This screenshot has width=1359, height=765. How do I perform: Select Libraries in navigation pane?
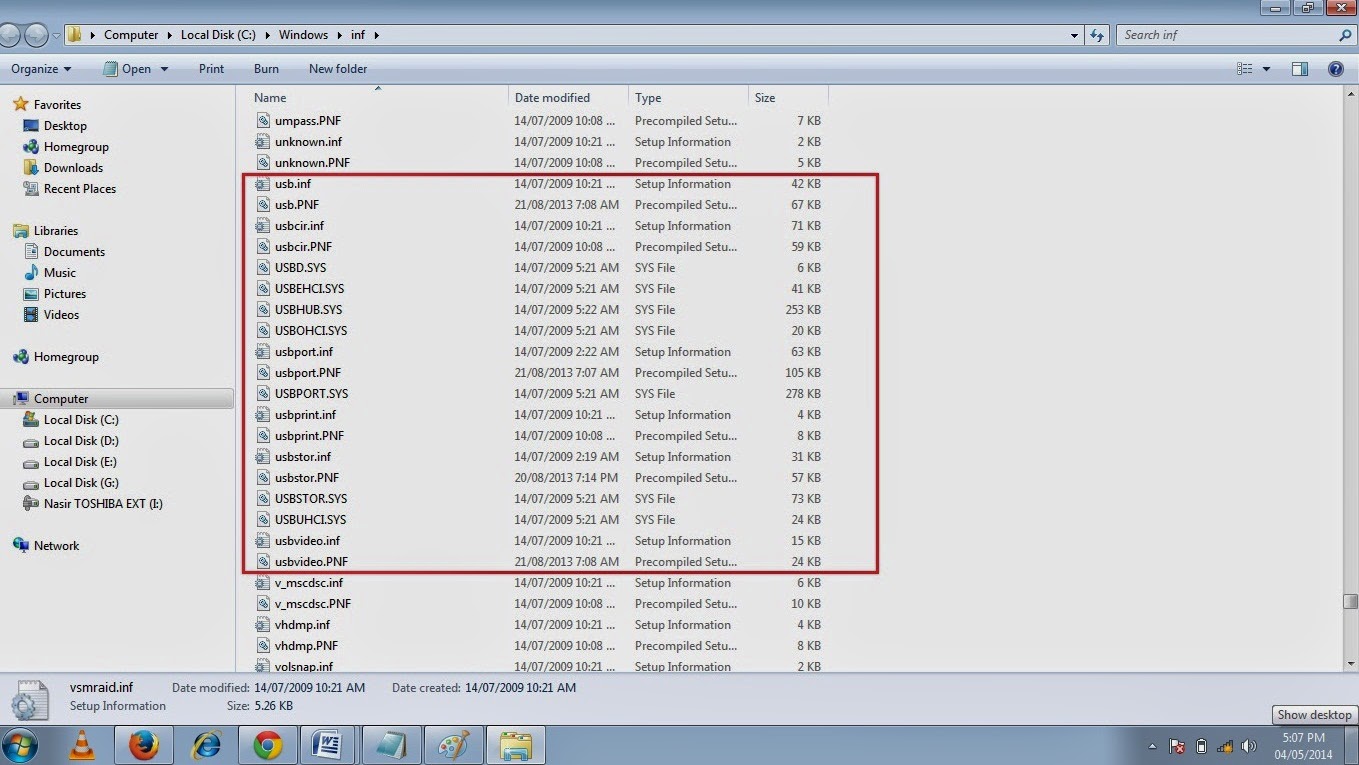coord(55,231)
